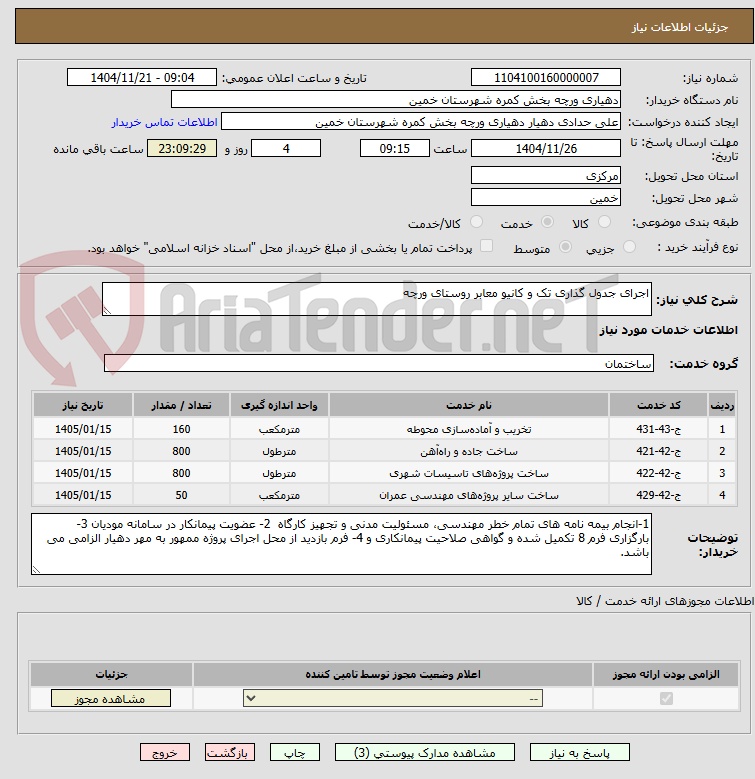Click the general need description textarea

377,299
